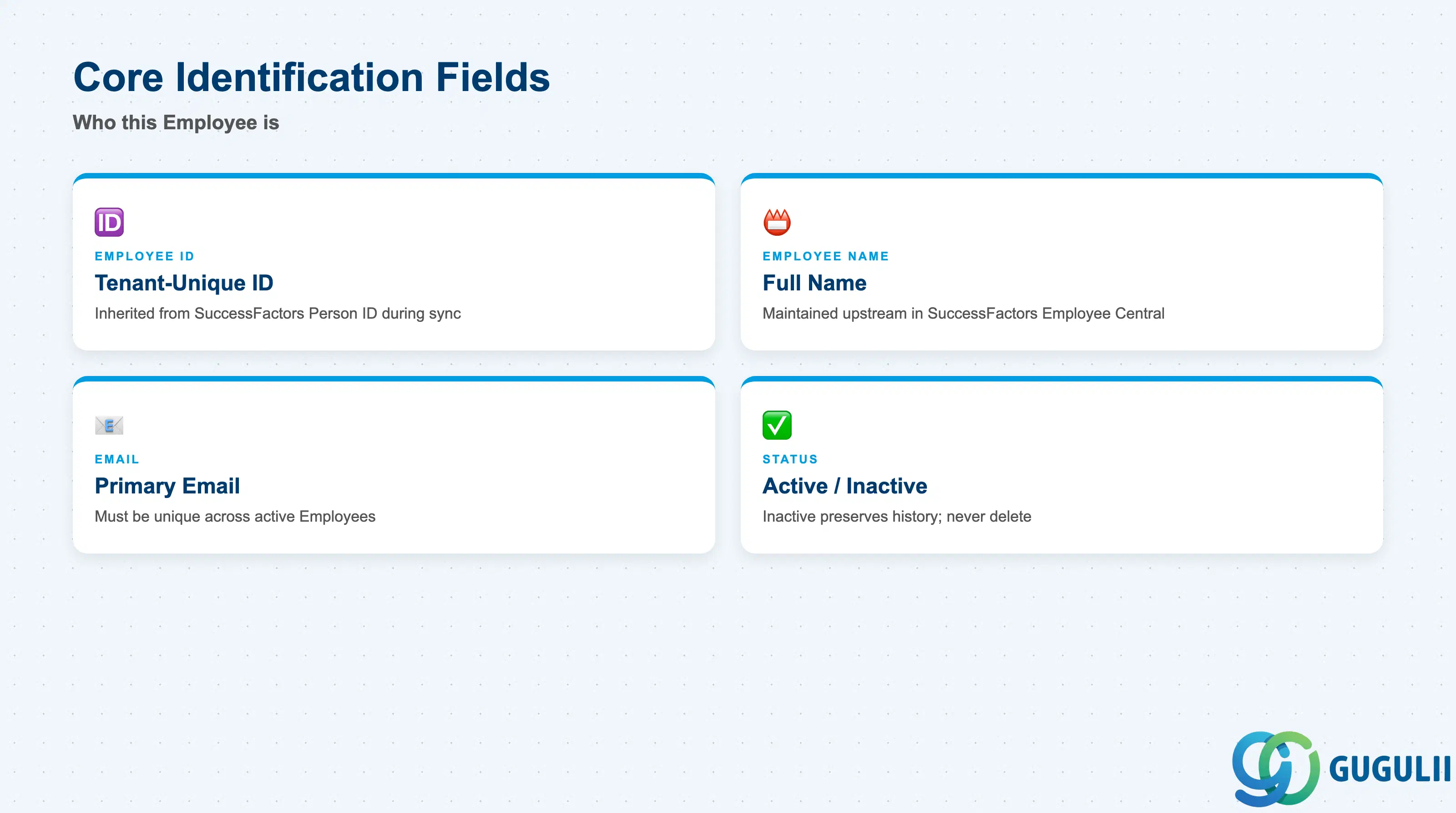1456x813 pixels.
Task: Select the Active / Inactive heading
Action: [x=844, y=486]
